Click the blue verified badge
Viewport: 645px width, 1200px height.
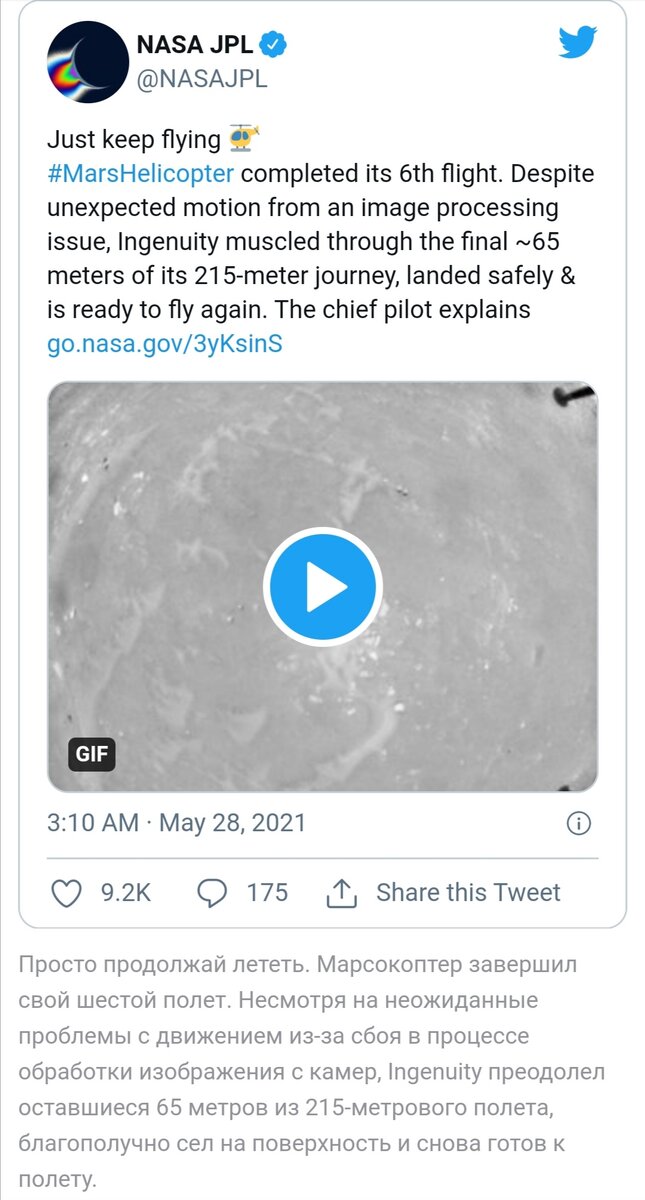coord(274,44)
